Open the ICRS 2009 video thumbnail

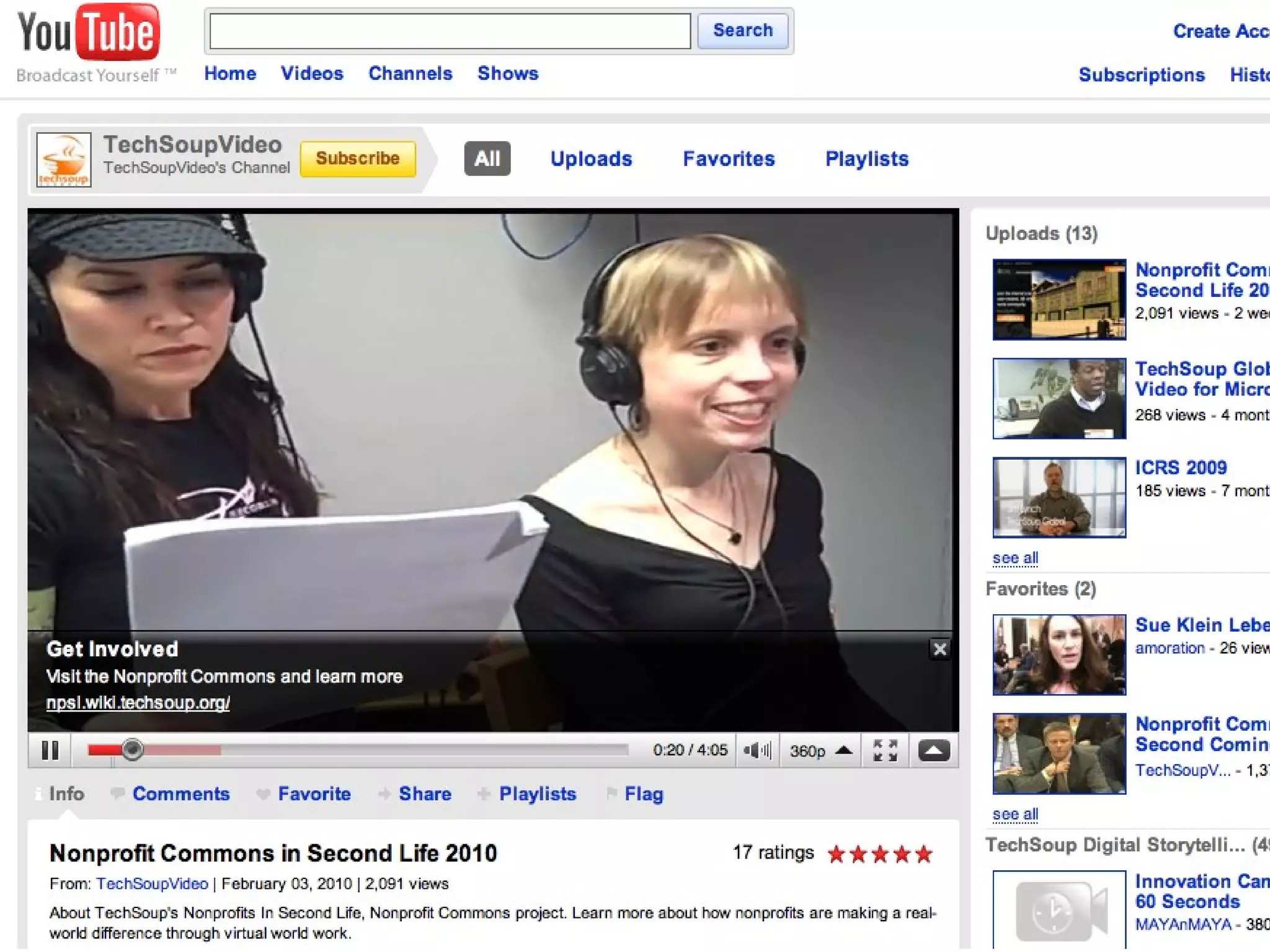coord(1059,497)
